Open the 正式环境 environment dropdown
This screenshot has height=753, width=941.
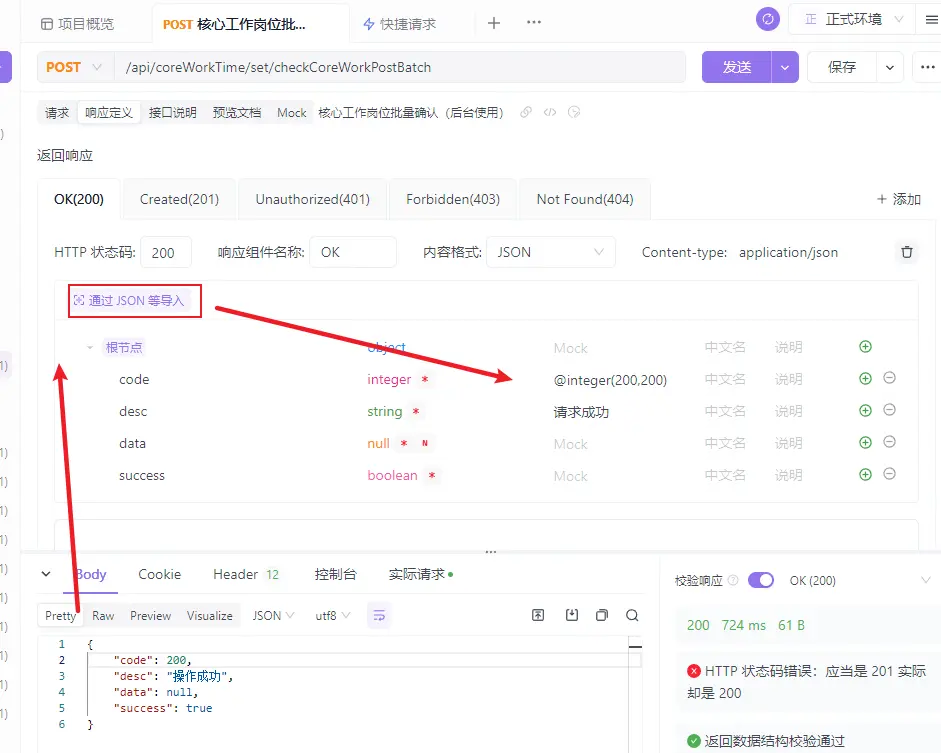point(853,19)
